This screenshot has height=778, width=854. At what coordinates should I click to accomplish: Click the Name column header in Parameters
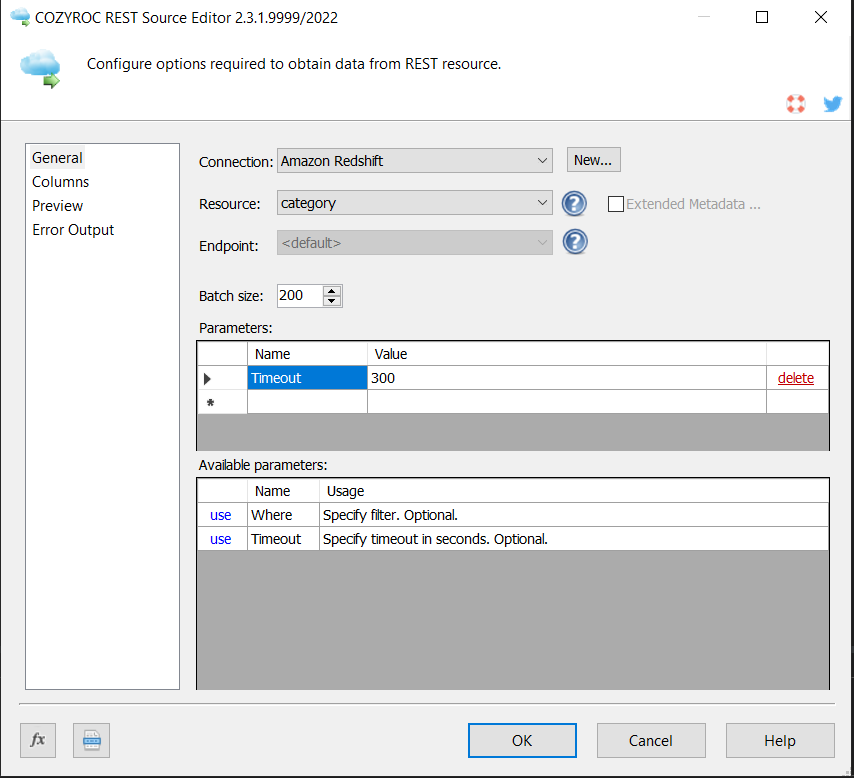coord(307,354)
